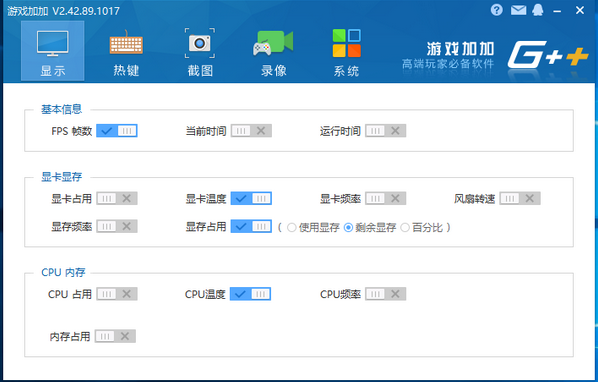Disable the 显存占用 switch

click(x=251, y=226)
